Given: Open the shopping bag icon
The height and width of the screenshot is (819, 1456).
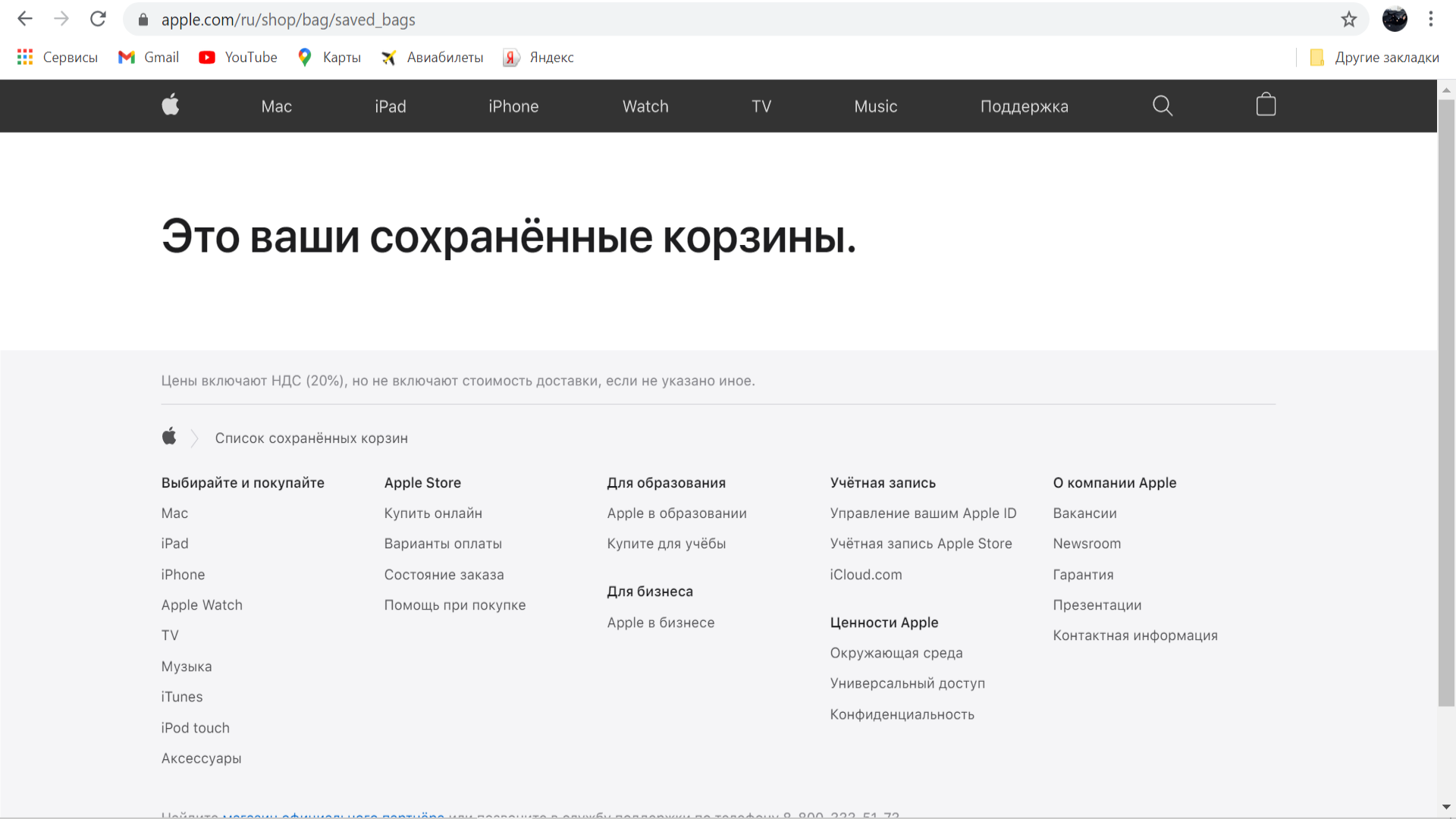Looking at the screenshot, I should tap(1266, 105).
